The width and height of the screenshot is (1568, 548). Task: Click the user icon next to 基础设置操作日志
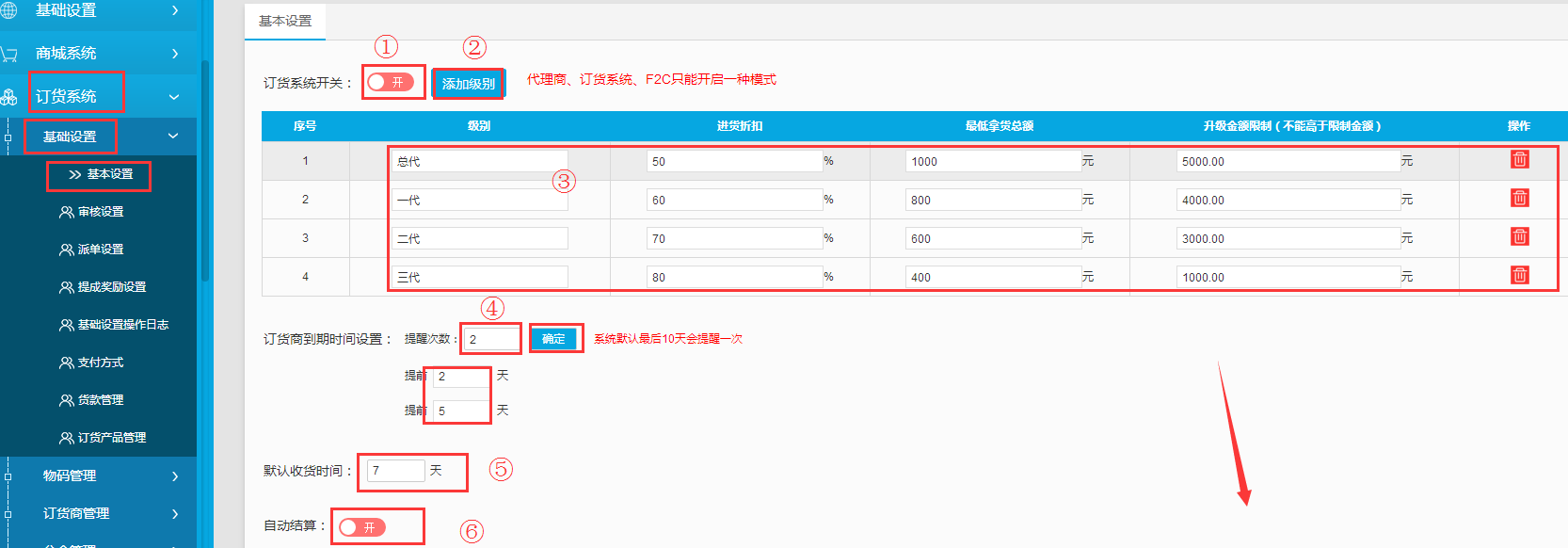point(66,325)
